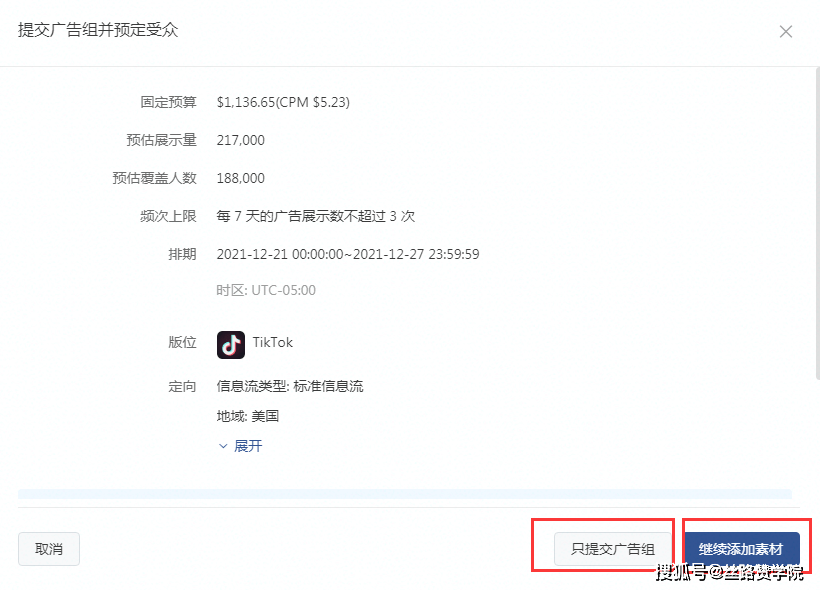Click the 固定预算 label
This screenshot has width=820, height=590.
[x=168, y=102]
